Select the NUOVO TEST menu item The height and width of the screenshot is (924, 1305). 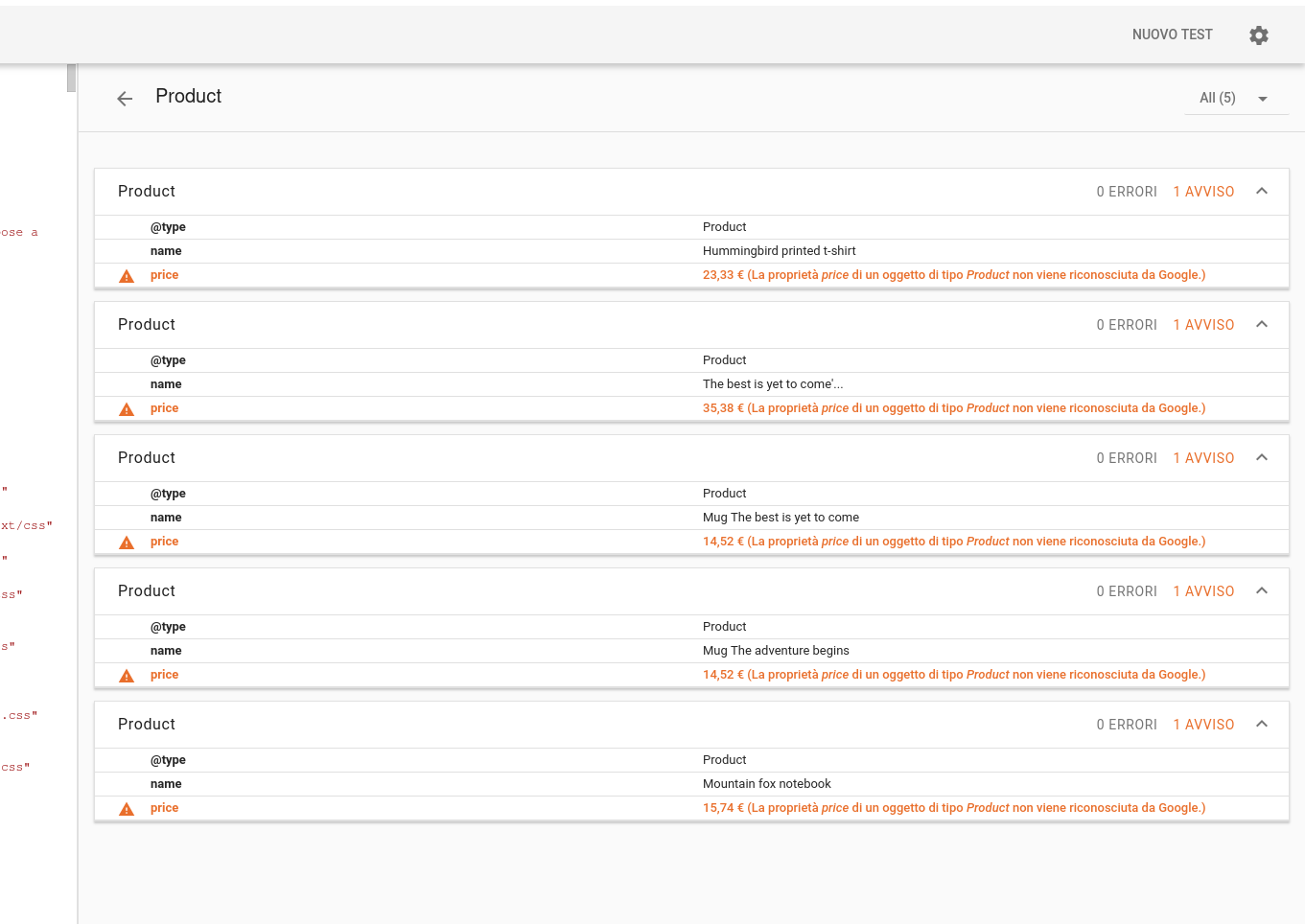pyautogui.click(x=1172, y=35)
